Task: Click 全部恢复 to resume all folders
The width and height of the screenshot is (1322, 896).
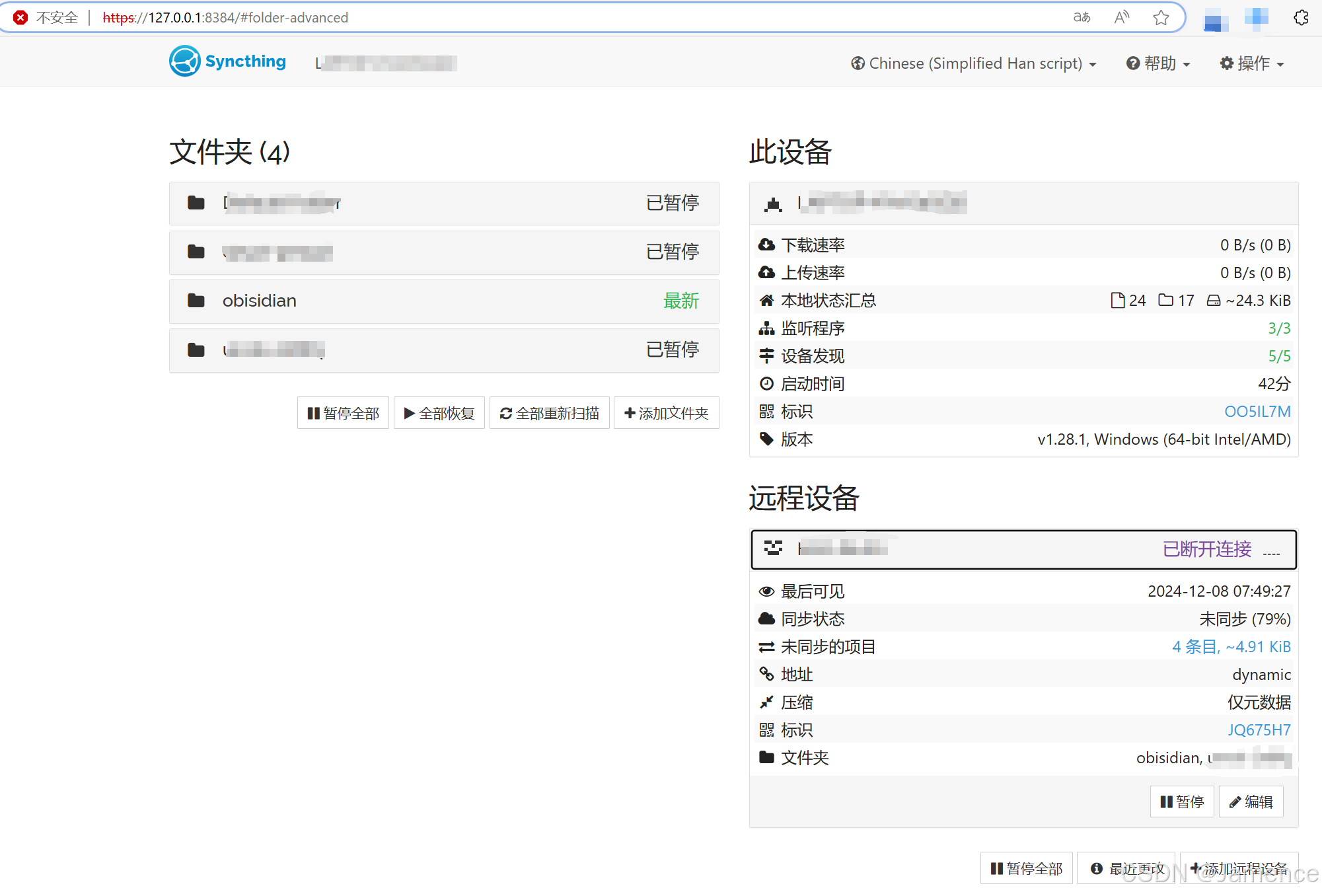Action: click(x=439, y=413)
